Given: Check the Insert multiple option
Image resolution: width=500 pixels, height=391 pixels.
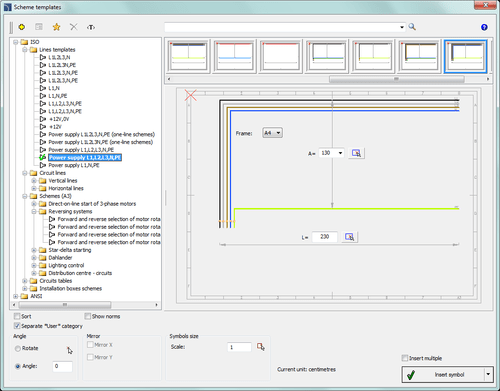Looking at the screenshot, I should click(405, 358).
